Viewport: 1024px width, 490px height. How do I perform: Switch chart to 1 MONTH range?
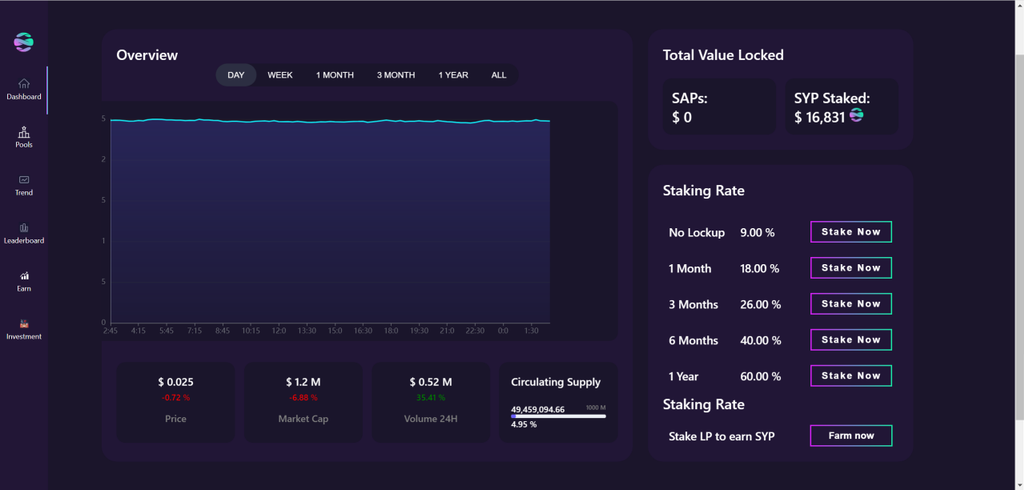[x=335, y=75]
